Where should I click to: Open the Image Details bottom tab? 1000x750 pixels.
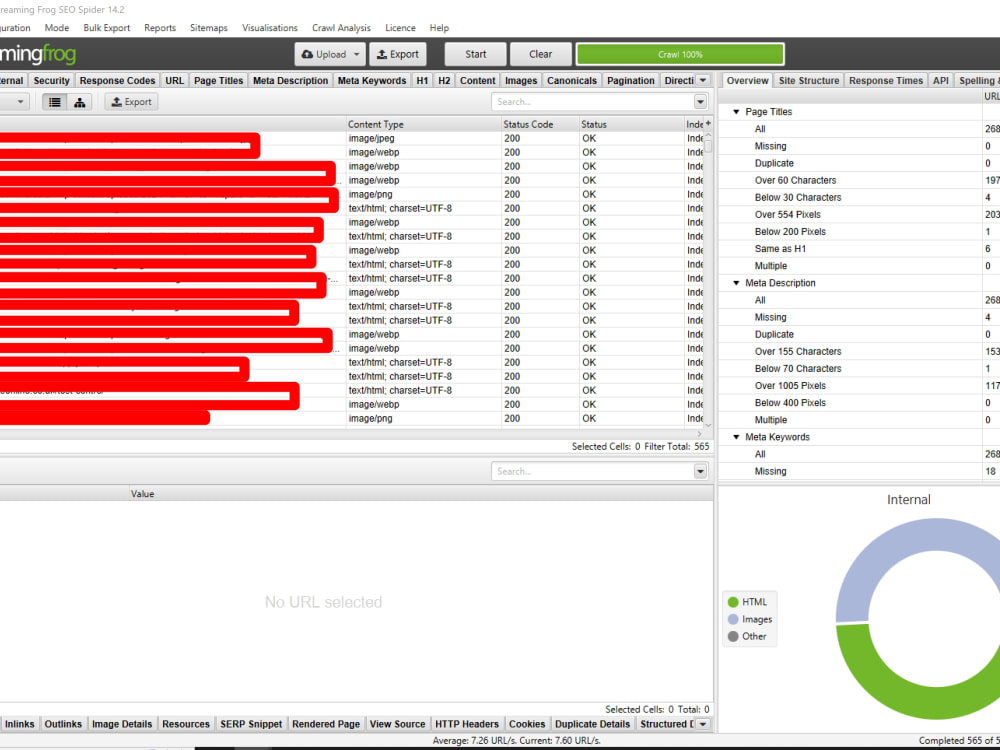coord(122,724)
